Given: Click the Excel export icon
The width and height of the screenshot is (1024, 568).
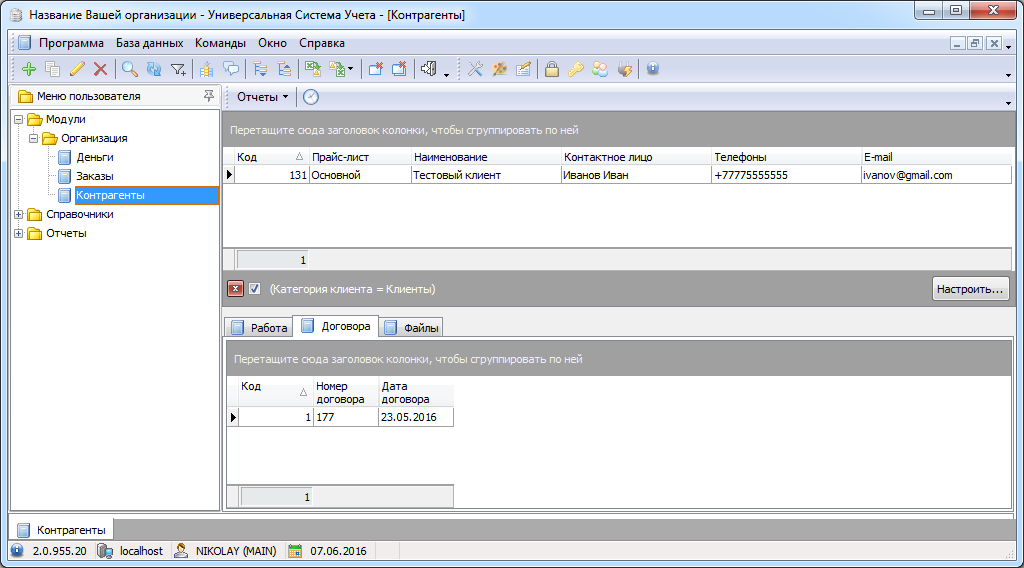Looking at the screenshot, I should 313,69.
